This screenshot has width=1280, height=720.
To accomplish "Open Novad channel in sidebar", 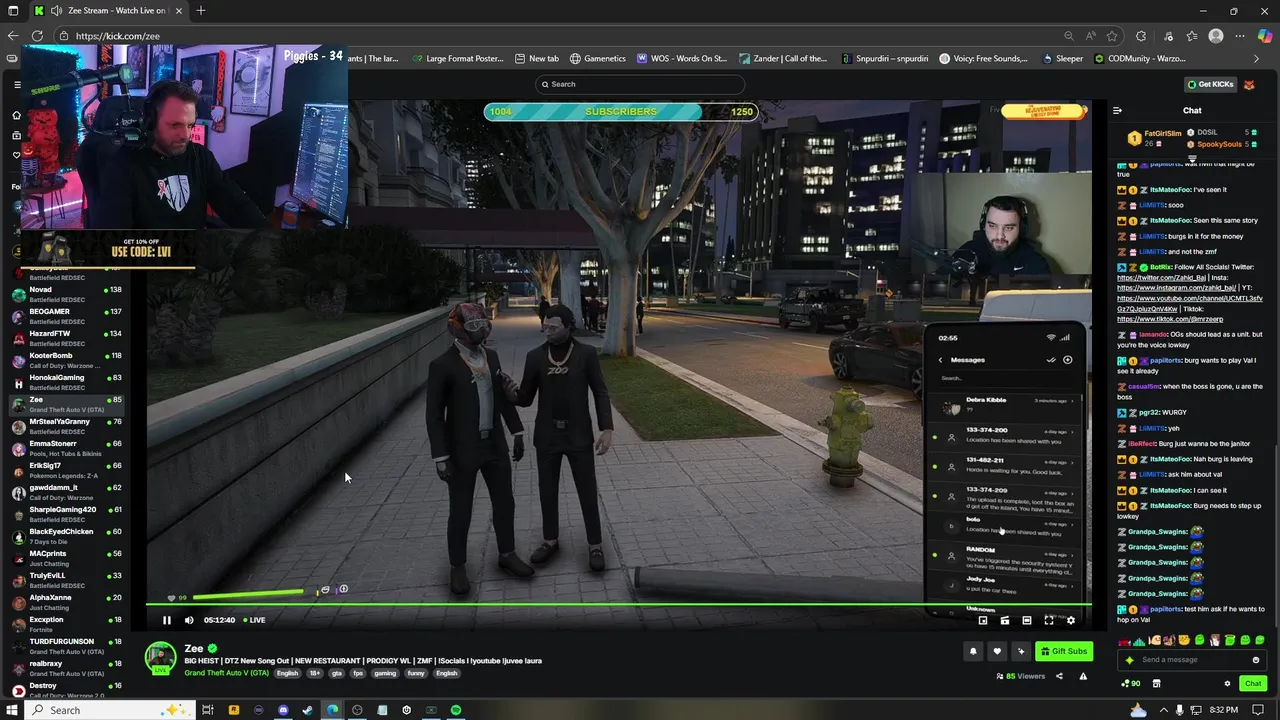I will [x=65, y=294].
